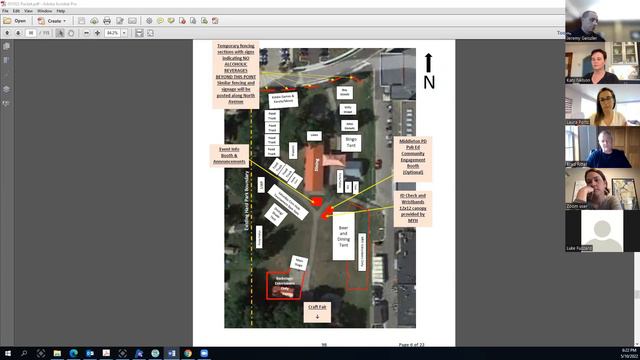The image size is (640, 360).
Task: Click the red badge page icon
Action: (x=182, y=21)
